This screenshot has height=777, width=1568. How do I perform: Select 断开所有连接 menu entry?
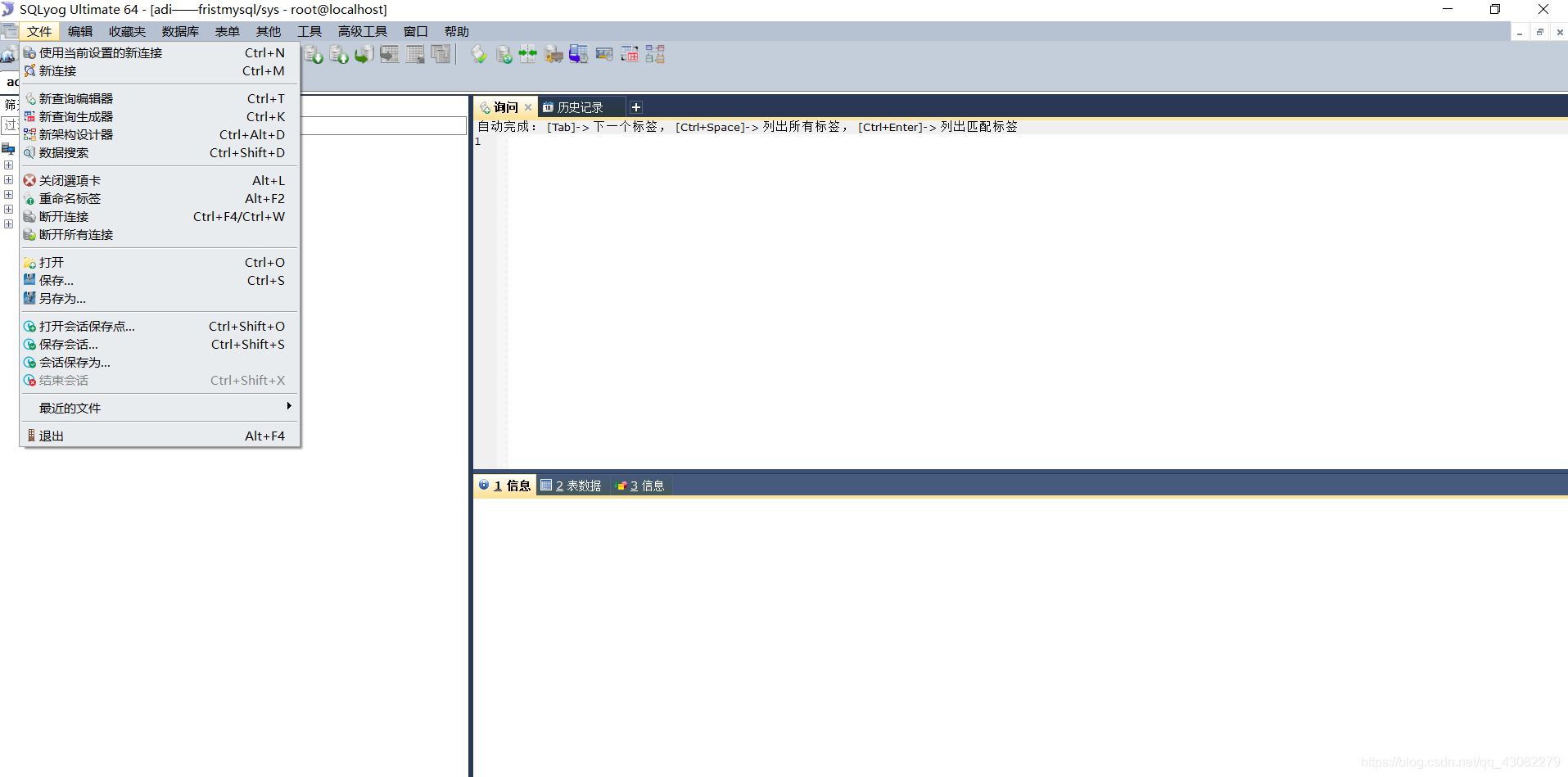point(160,234)
